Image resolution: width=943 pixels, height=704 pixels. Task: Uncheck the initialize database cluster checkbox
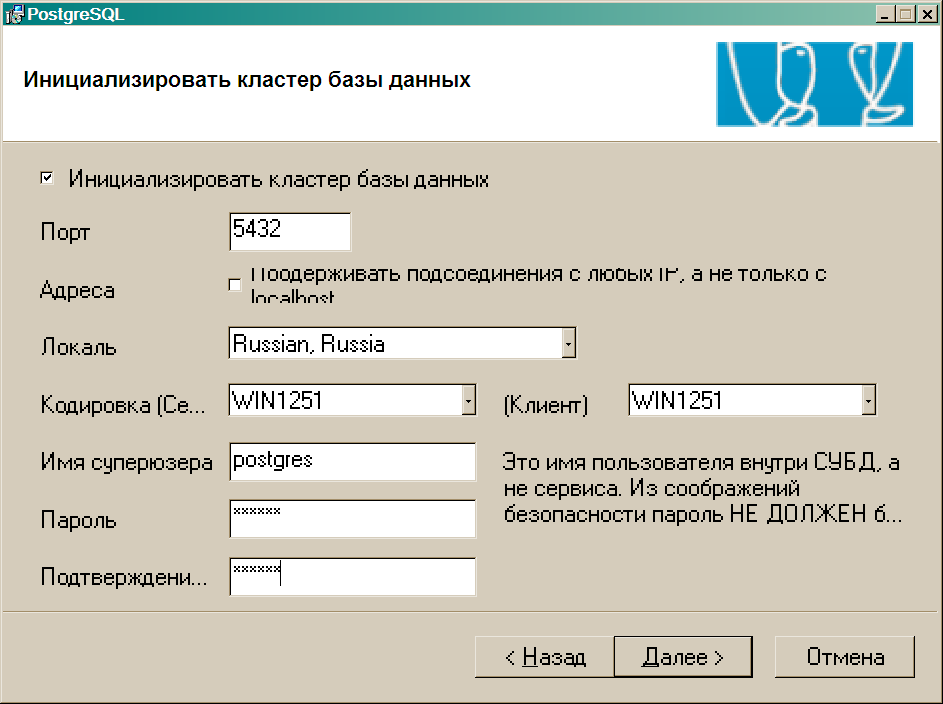tap(47, 178)
